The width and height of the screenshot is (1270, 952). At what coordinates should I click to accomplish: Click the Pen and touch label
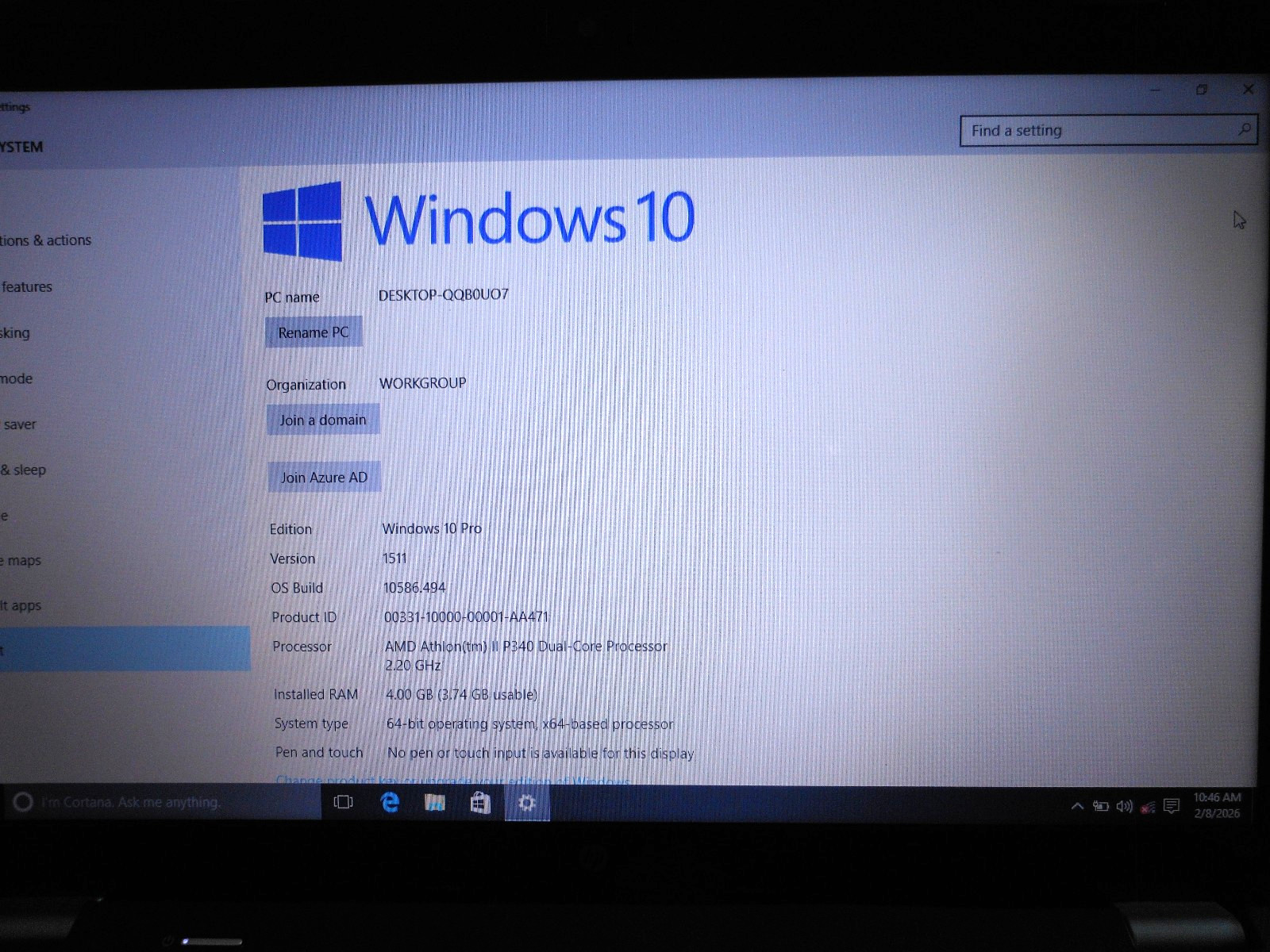click(319, 752)
